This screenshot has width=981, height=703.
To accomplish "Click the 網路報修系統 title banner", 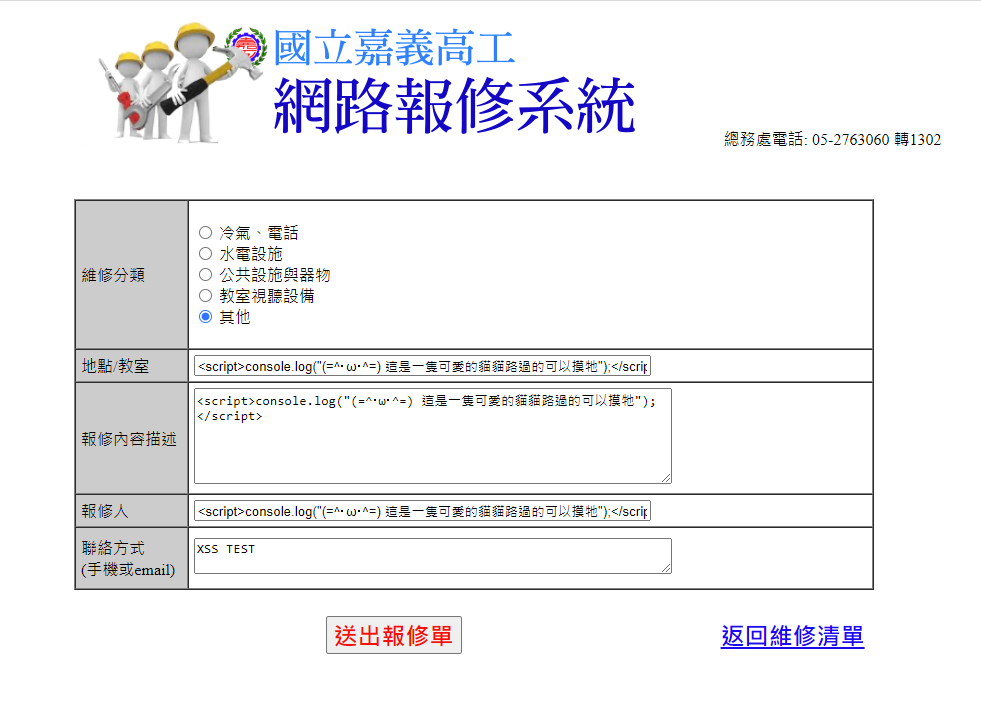I will 455,106.
